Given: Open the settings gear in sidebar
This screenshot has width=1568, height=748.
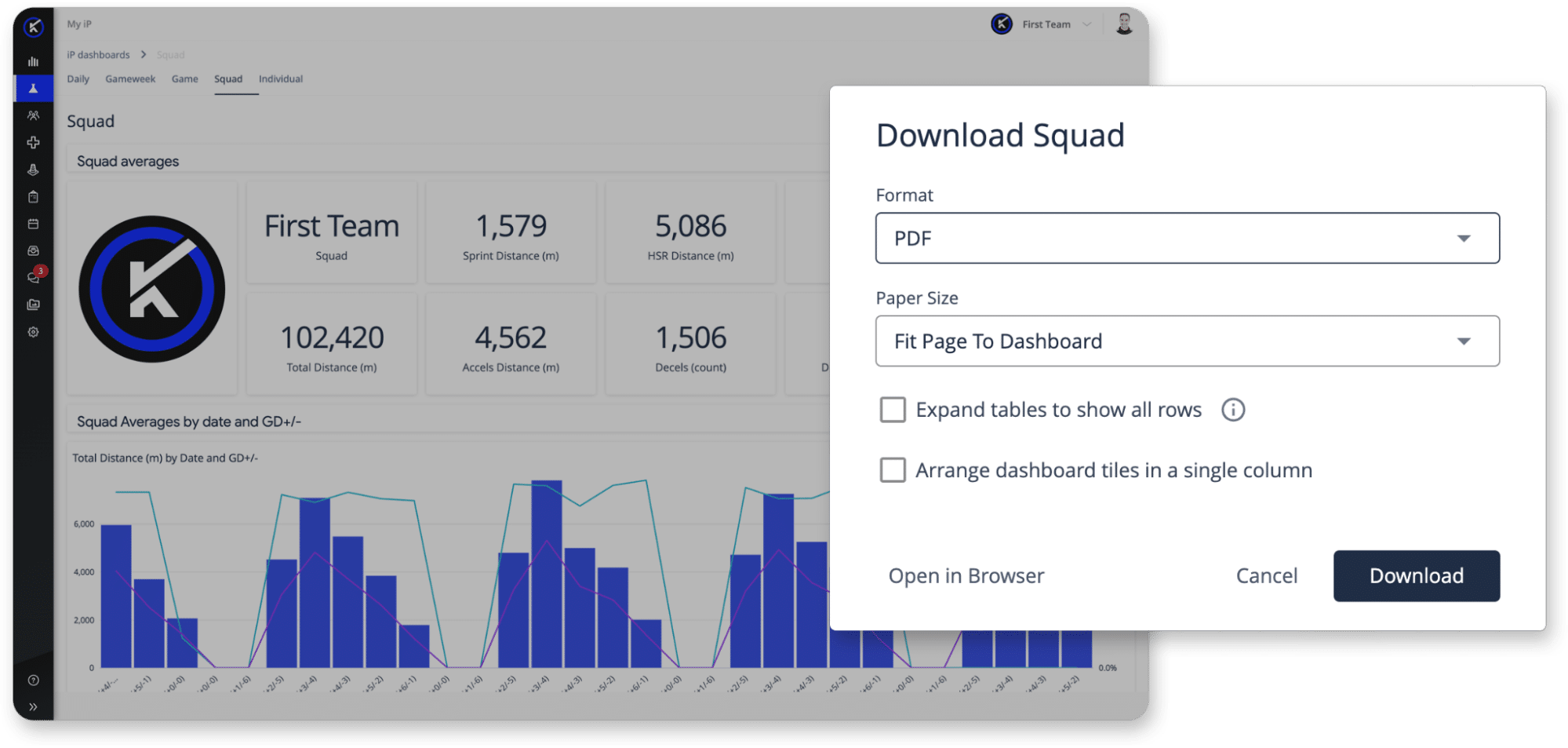Looking at the screenshot, I should point(33,332).
